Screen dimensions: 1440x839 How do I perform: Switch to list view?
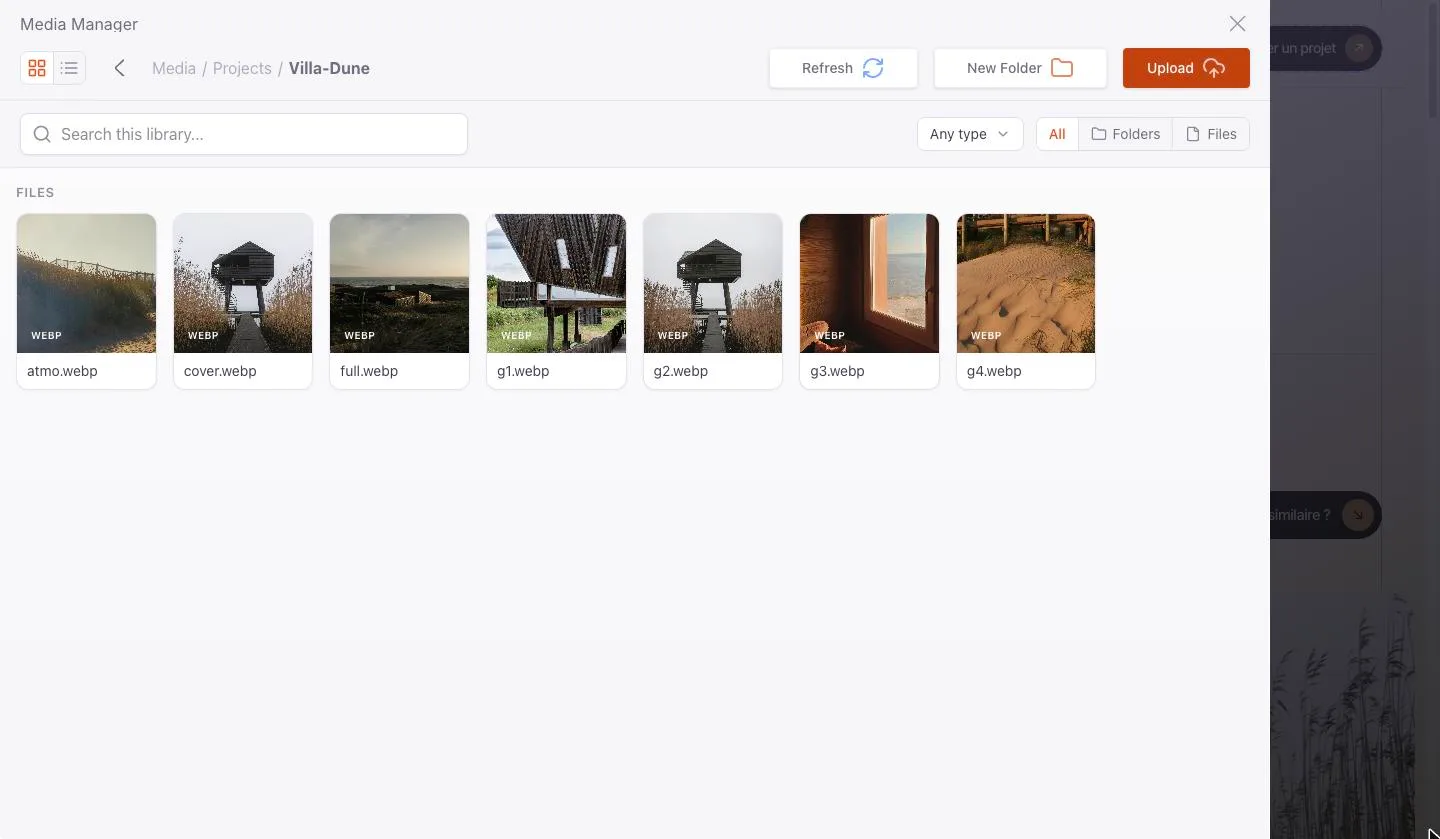tap(69, 68)
